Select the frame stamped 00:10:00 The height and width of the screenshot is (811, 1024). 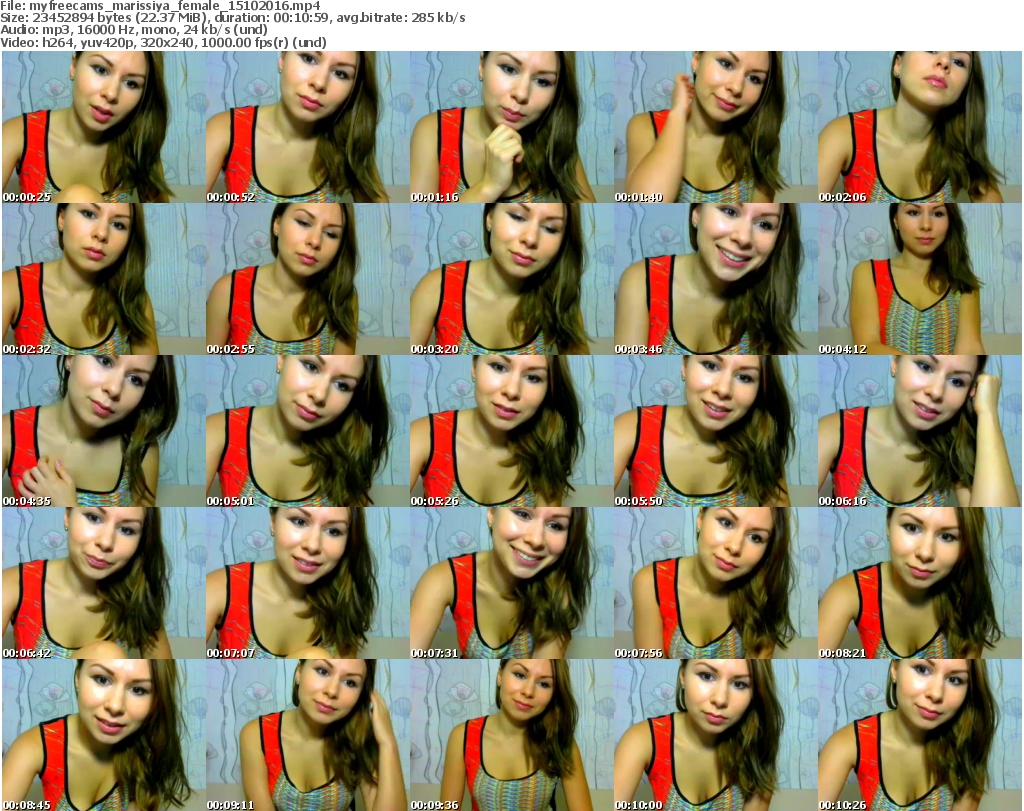(716, 735)
